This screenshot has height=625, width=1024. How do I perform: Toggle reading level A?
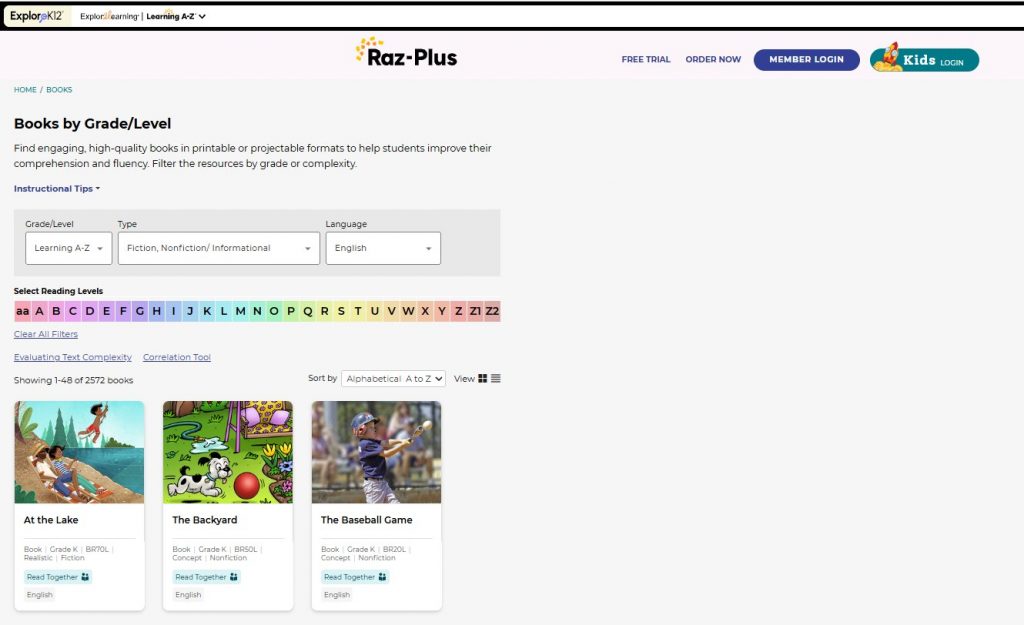pos(39,312)
